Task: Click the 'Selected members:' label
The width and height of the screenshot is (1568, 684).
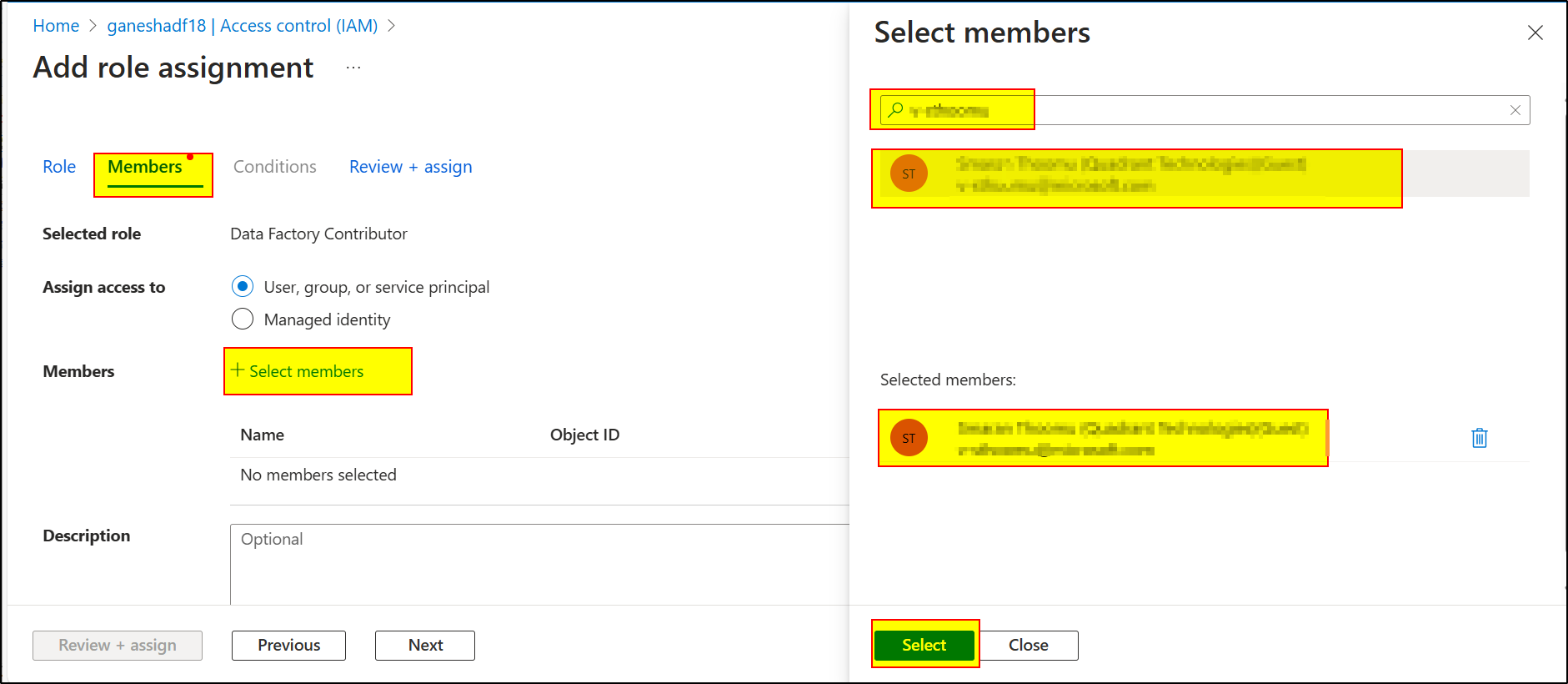Action: (x=948, y=380)
